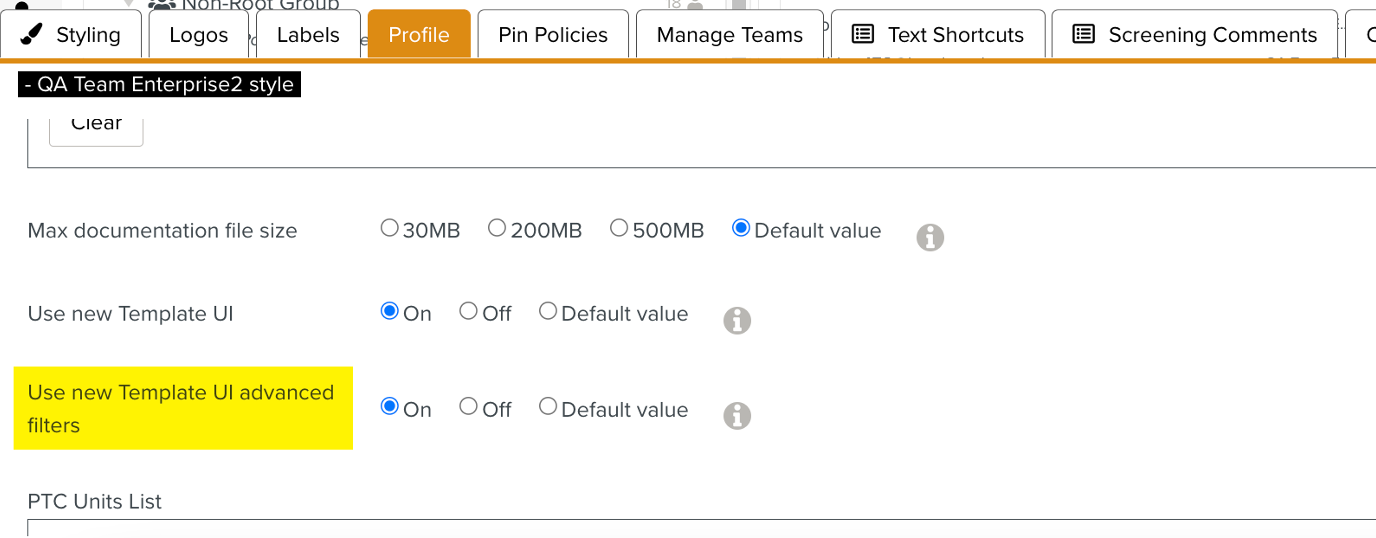Click list icon on Screening Comments tab
The width and height of the screenshot is (1376, 538).
[x=1083, y=35]
